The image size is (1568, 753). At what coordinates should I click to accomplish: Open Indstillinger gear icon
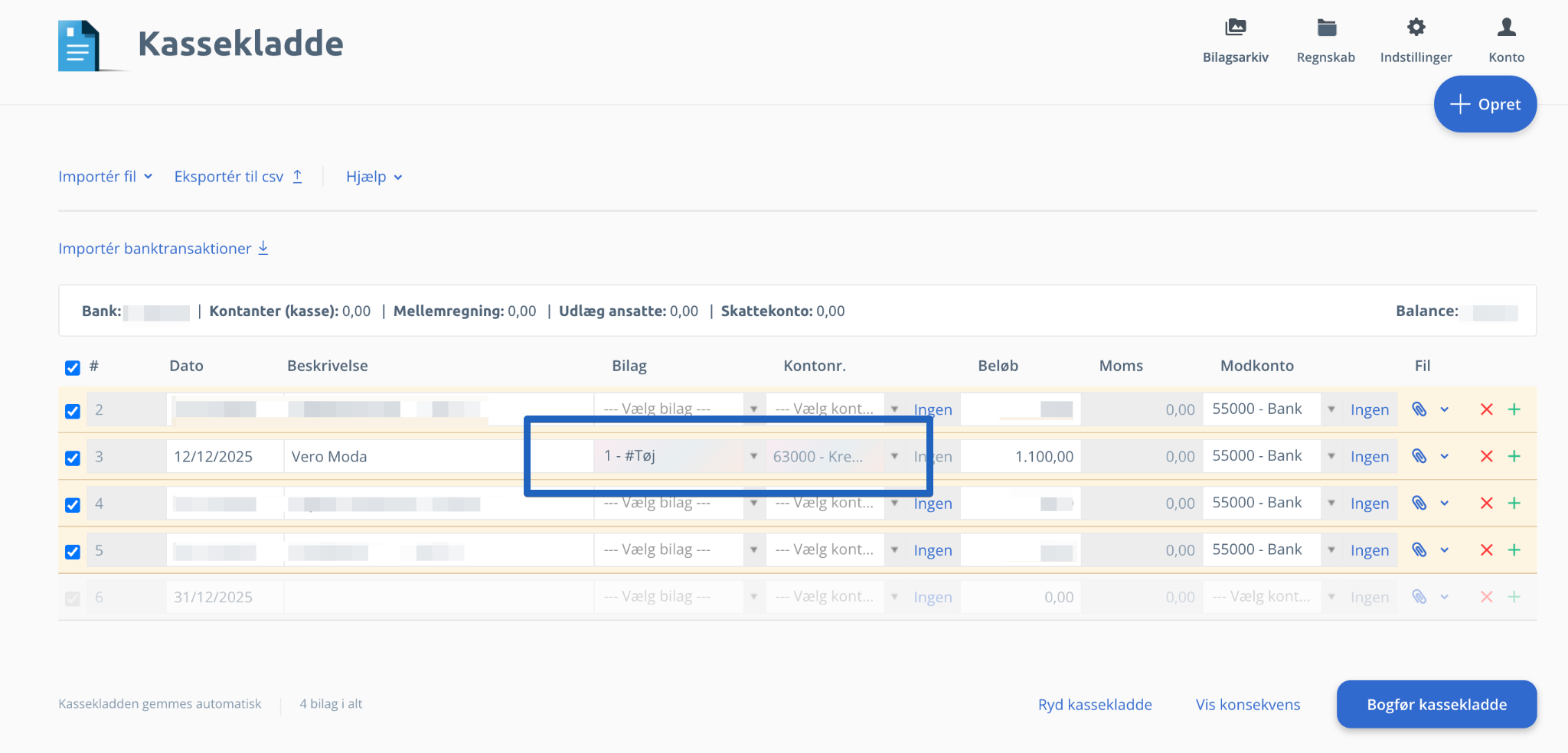pos(1416,28)
